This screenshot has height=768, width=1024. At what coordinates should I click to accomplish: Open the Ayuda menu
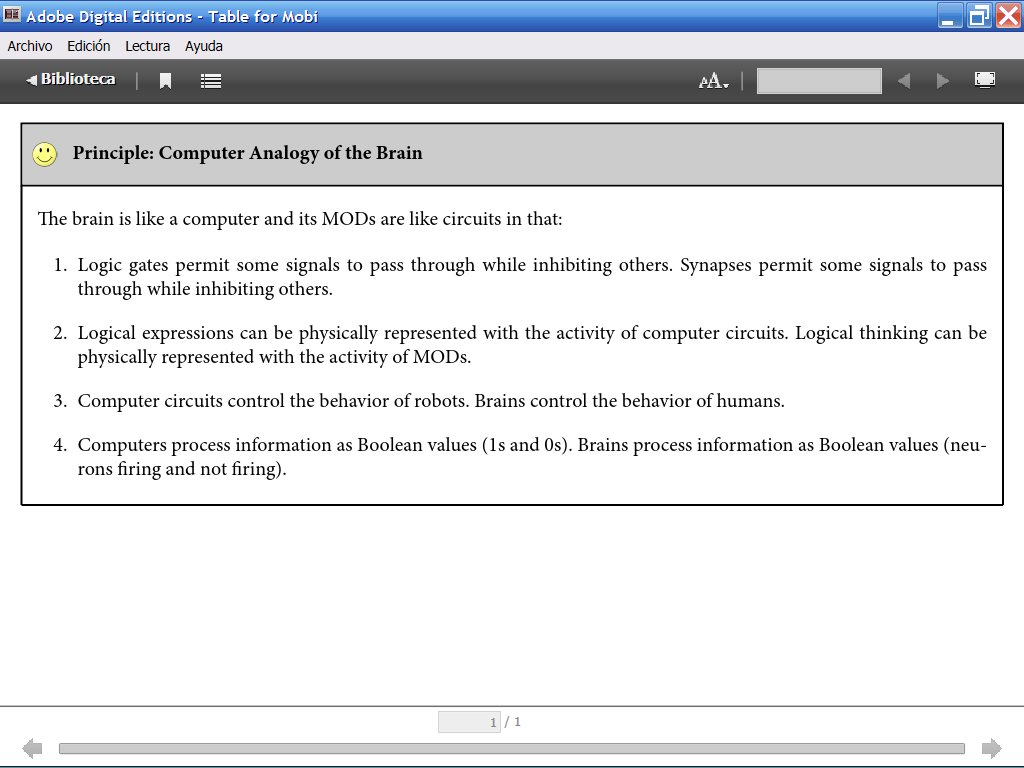(204, 46)
